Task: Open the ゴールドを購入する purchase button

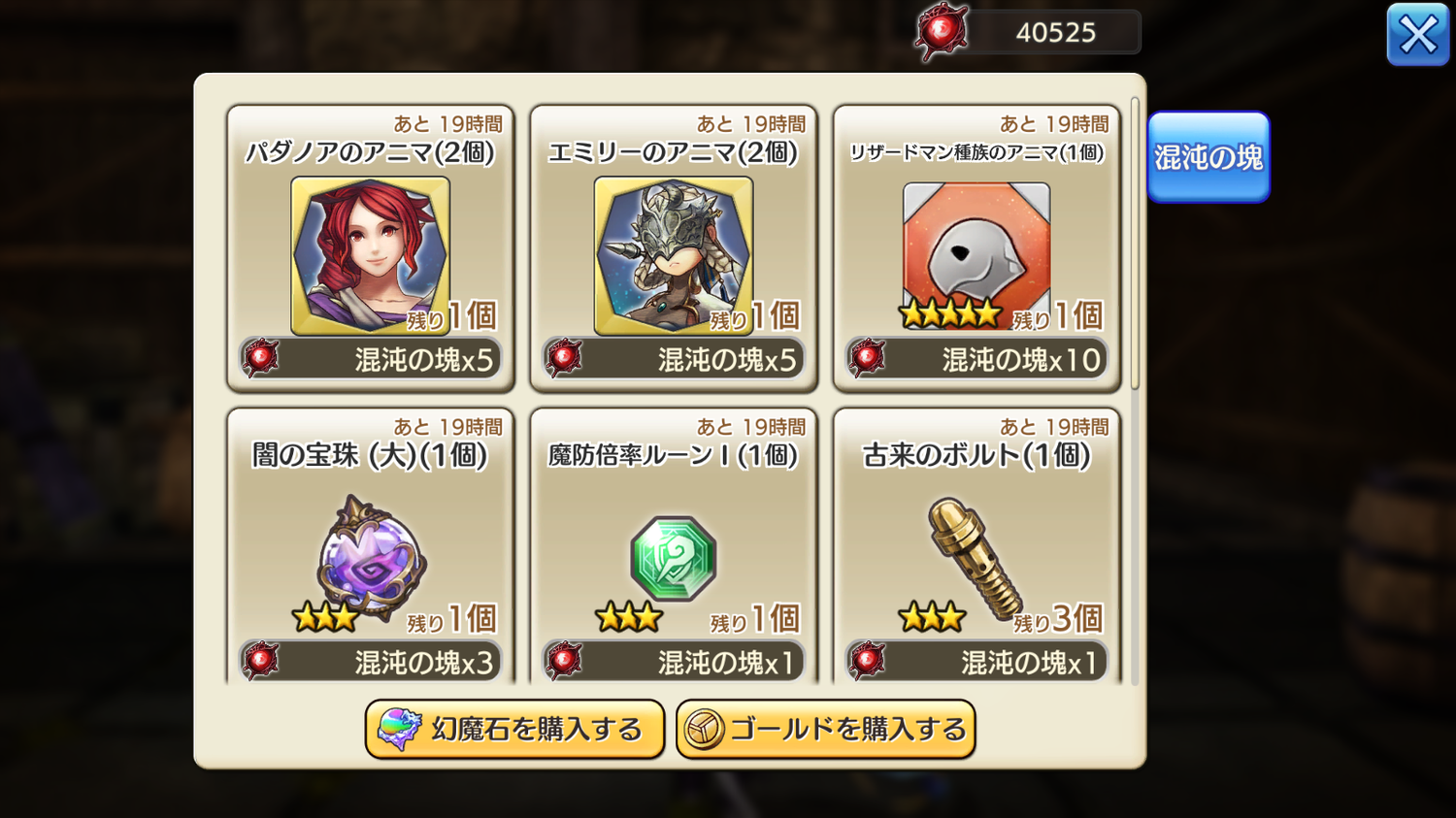Action: click(x=825, y=730)
